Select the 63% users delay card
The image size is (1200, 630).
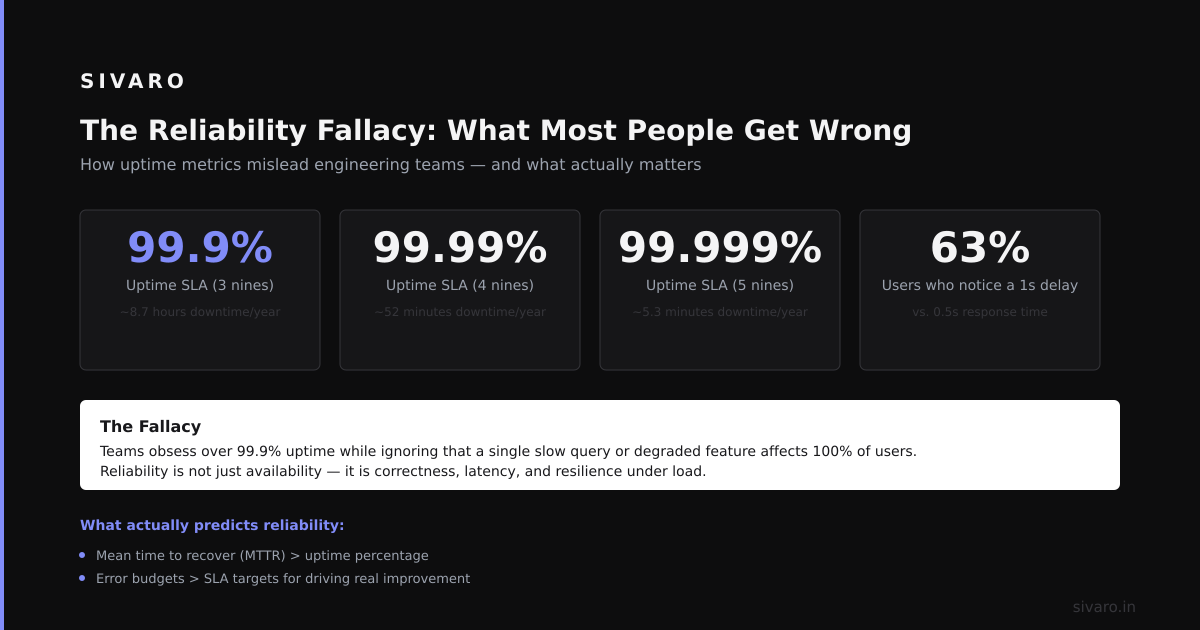pos(980,290)
